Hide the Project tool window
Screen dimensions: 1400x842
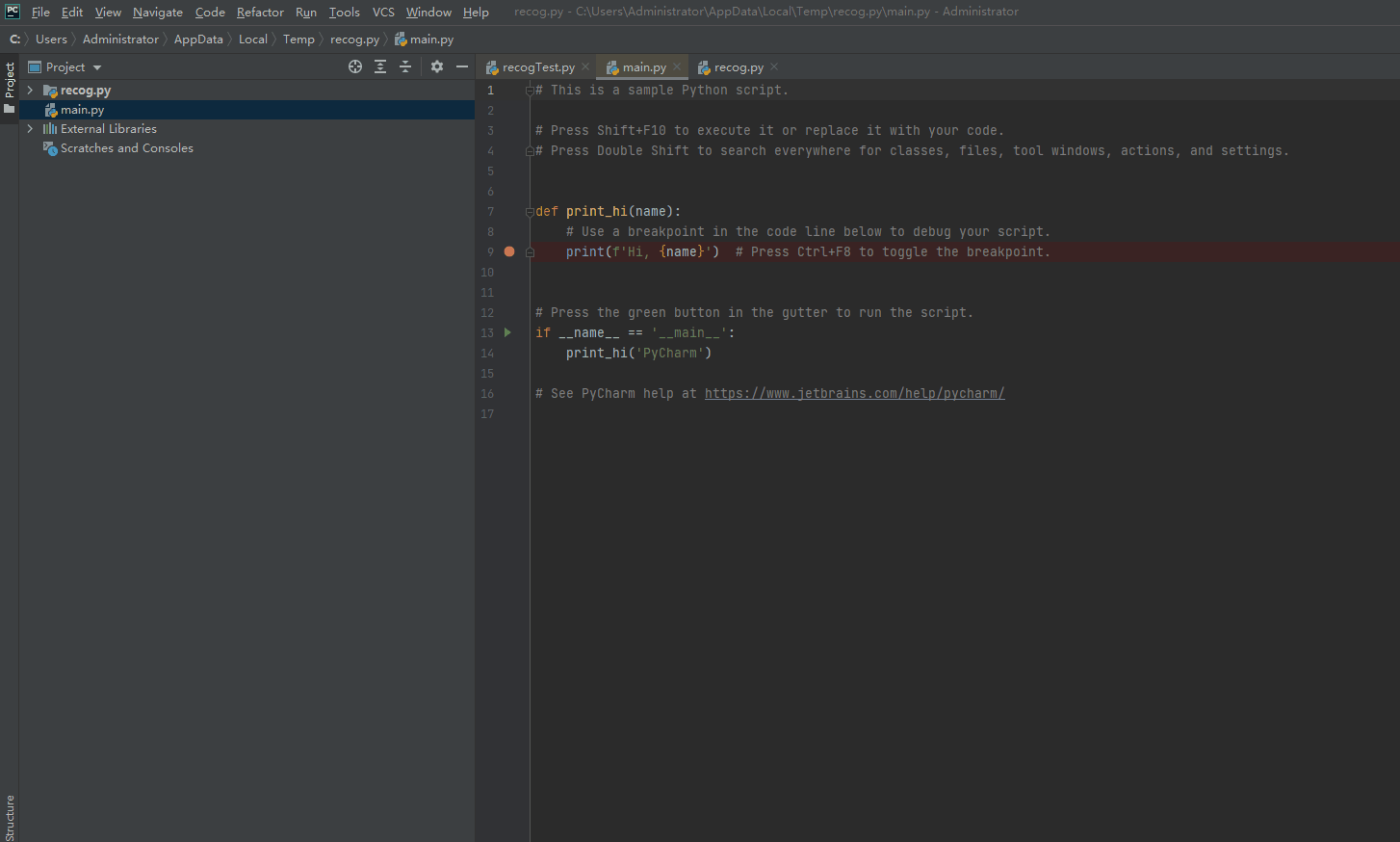[x=462, y=66]
